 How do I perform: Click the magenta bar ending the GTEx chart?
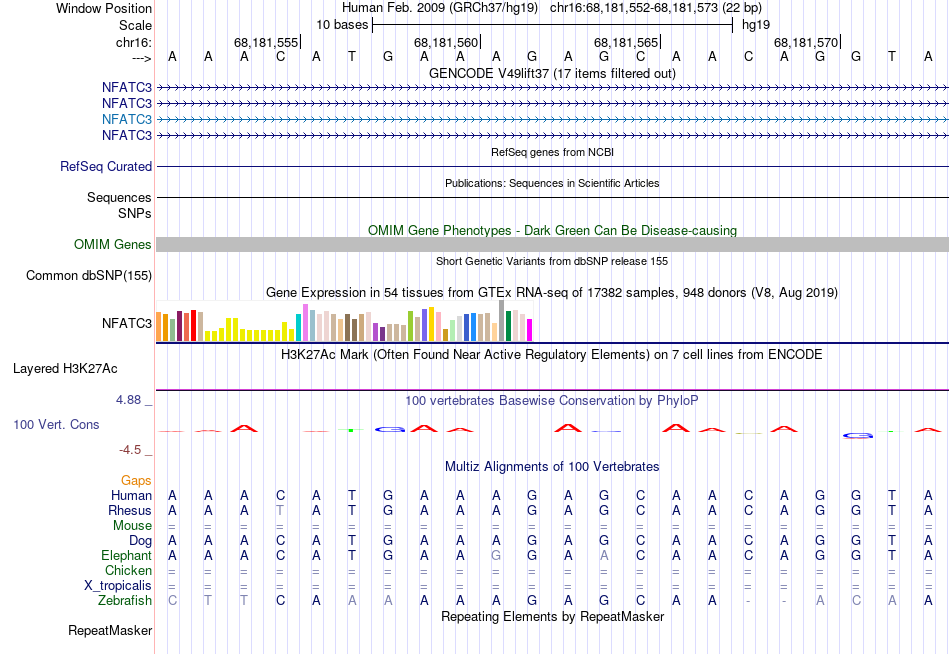tap(530, 329)
